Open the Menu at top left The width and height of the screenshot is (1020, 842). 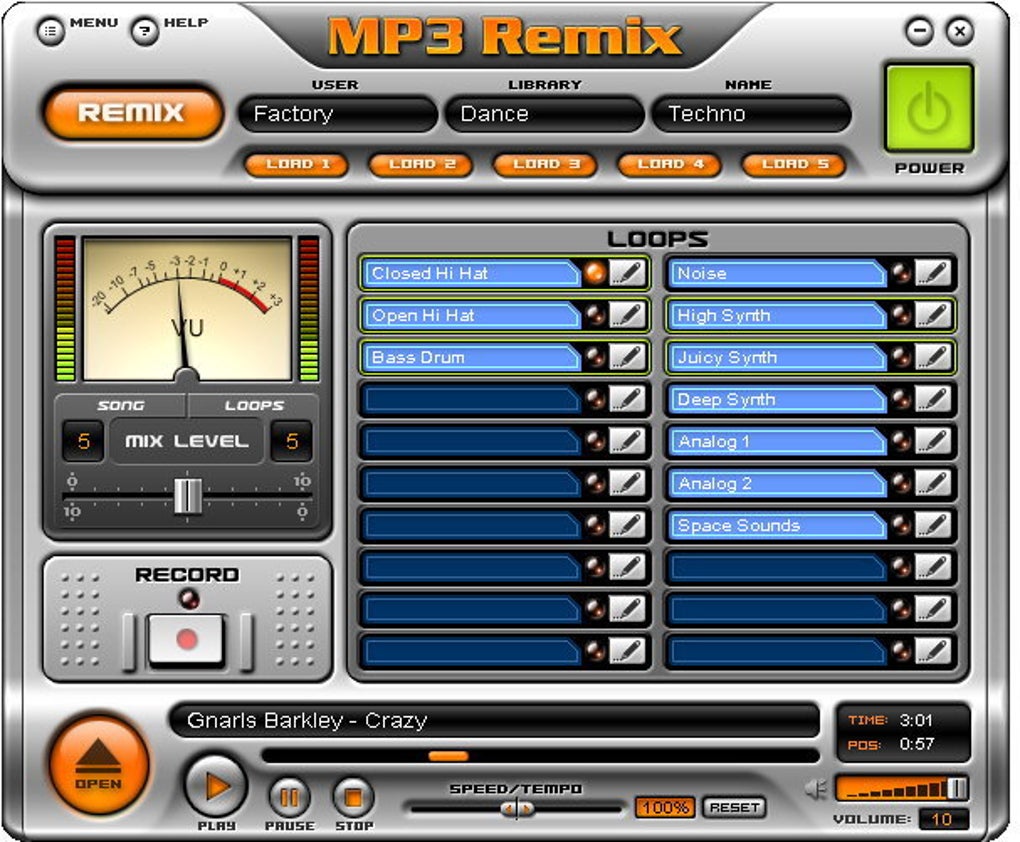[51, 31]
